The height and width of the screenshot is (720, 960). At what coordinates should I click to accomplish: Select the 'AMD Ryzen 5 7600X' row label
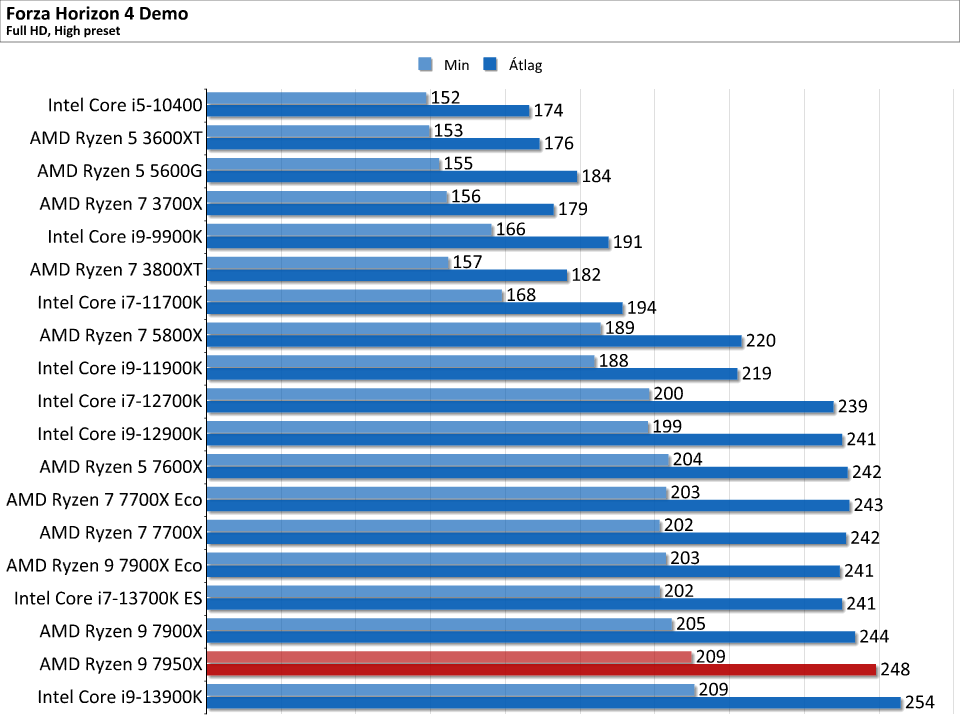(x=121, y=467)
